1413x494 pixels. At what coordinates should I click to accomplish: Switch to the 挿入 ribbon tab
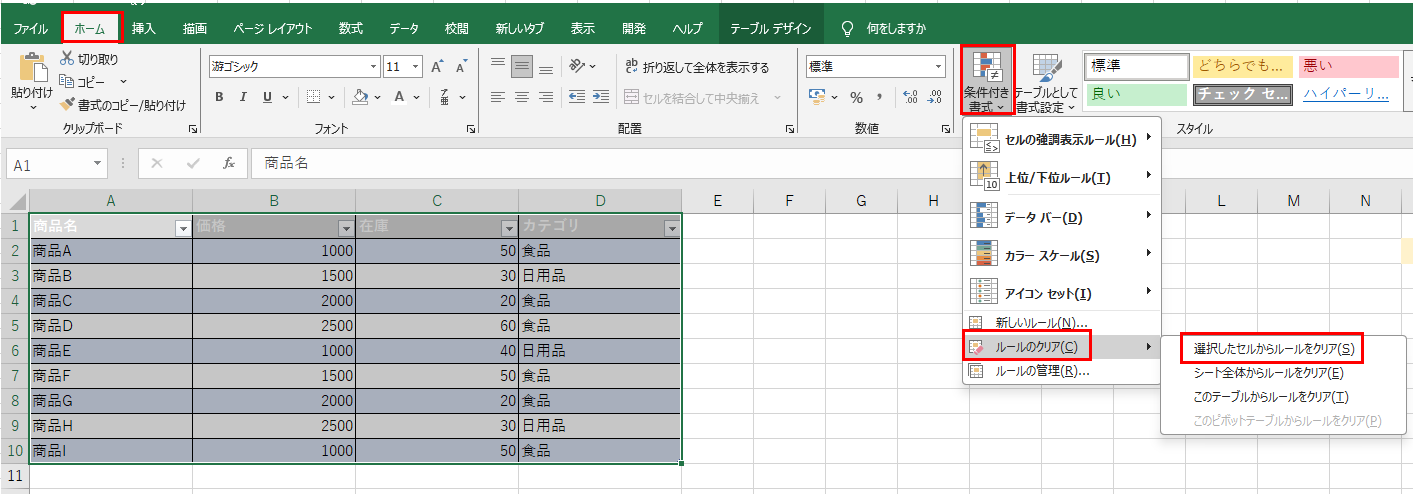144,28
